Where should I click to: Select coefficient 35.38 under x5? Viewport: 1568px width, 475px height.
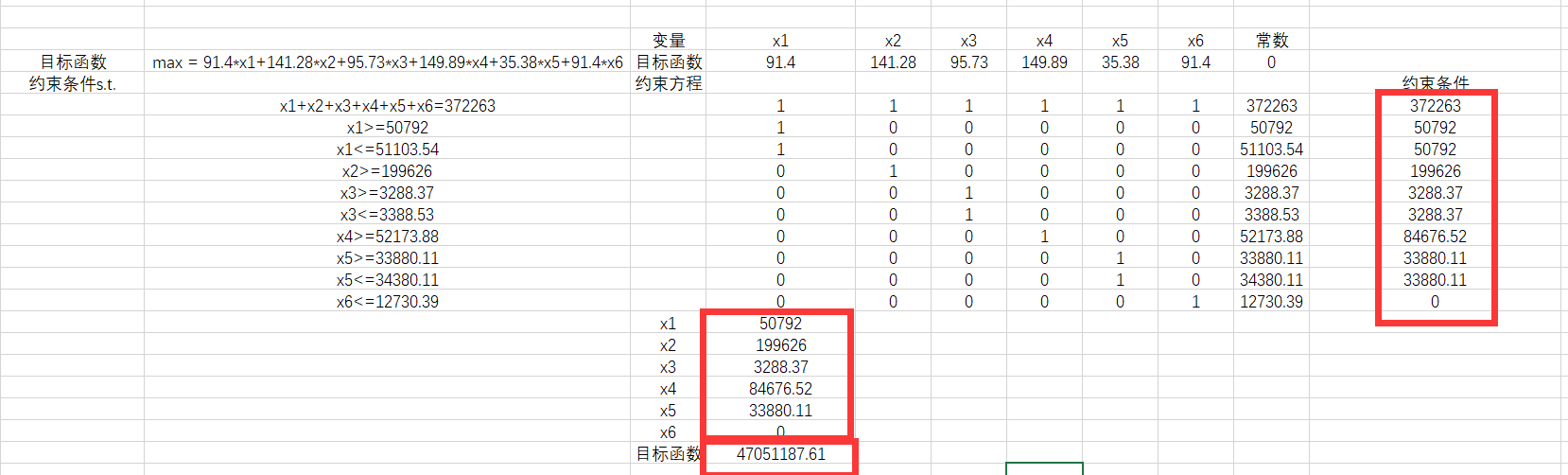1121,62
